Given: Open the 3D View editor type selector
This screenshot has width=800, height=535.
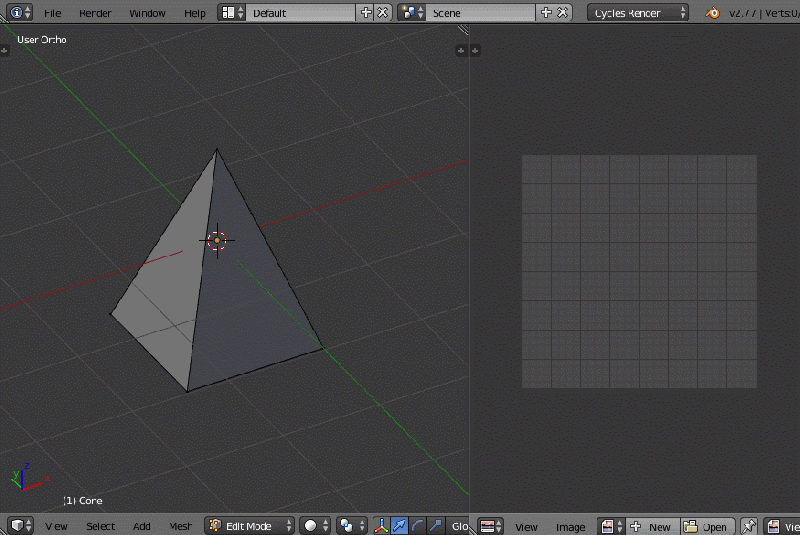Looking at the screenshot, I should pos(21,526).
